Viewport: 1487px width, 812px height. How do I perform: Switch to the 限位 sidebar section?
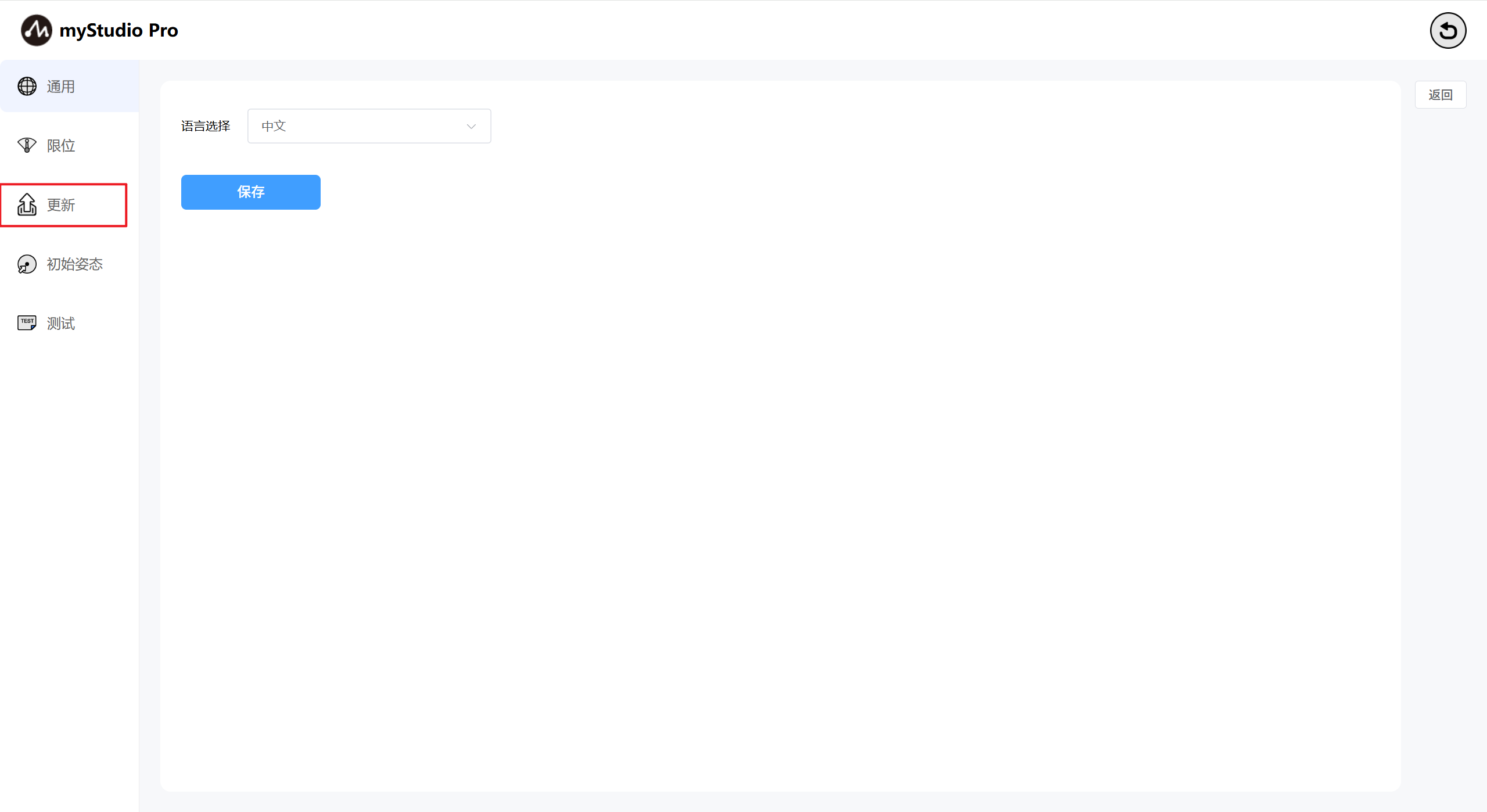pyautogui.click(x=70, y=145)
